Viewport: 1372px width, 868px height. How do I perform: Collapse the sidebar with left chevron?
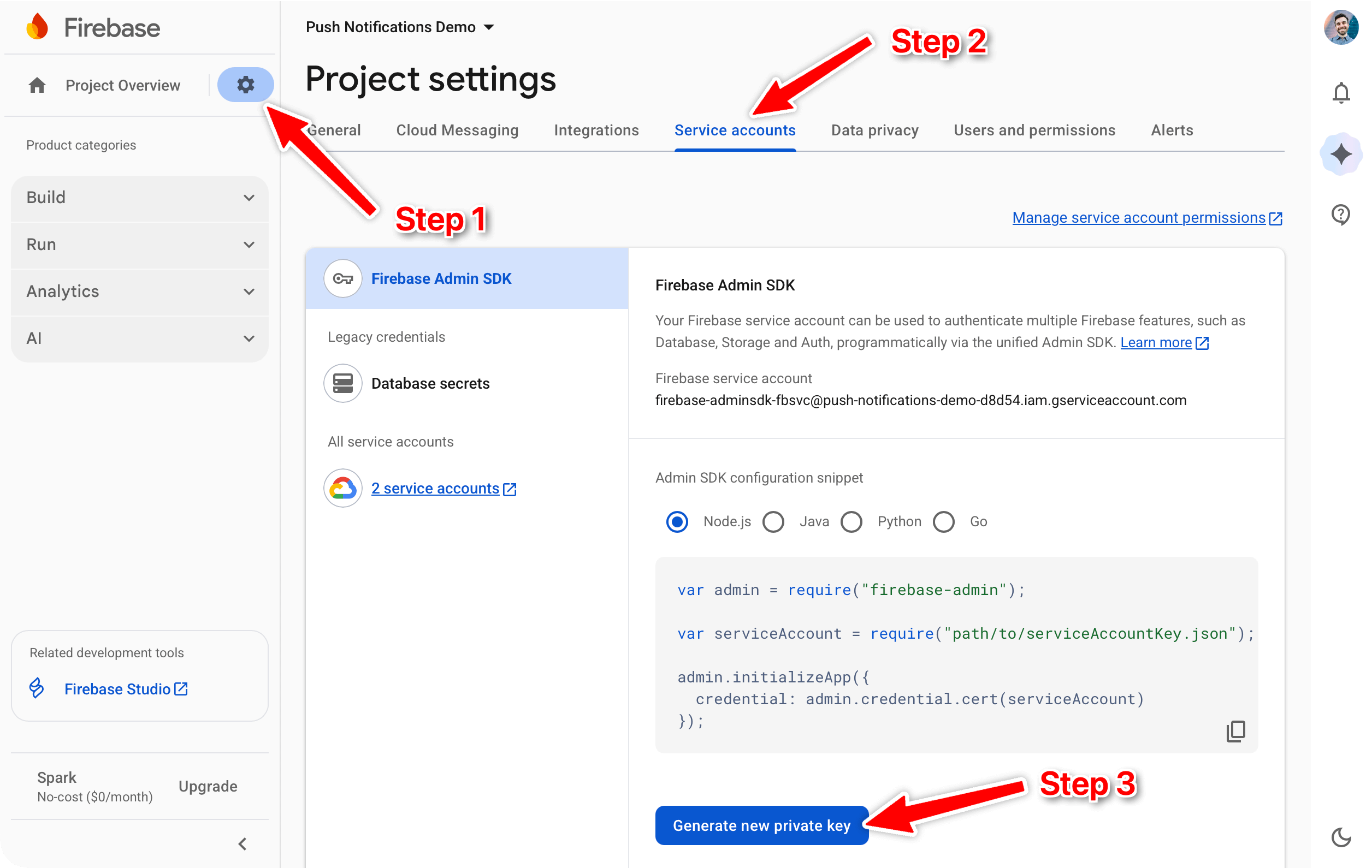pos(242,843)
